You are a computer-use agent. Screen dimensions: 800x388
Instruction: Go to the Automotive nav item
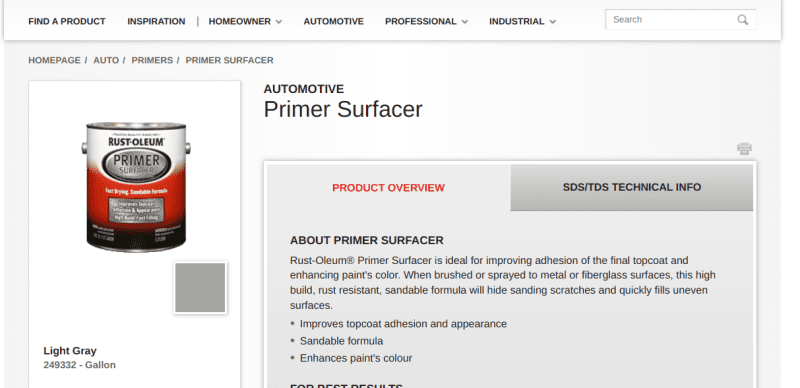tap(334, 21)
